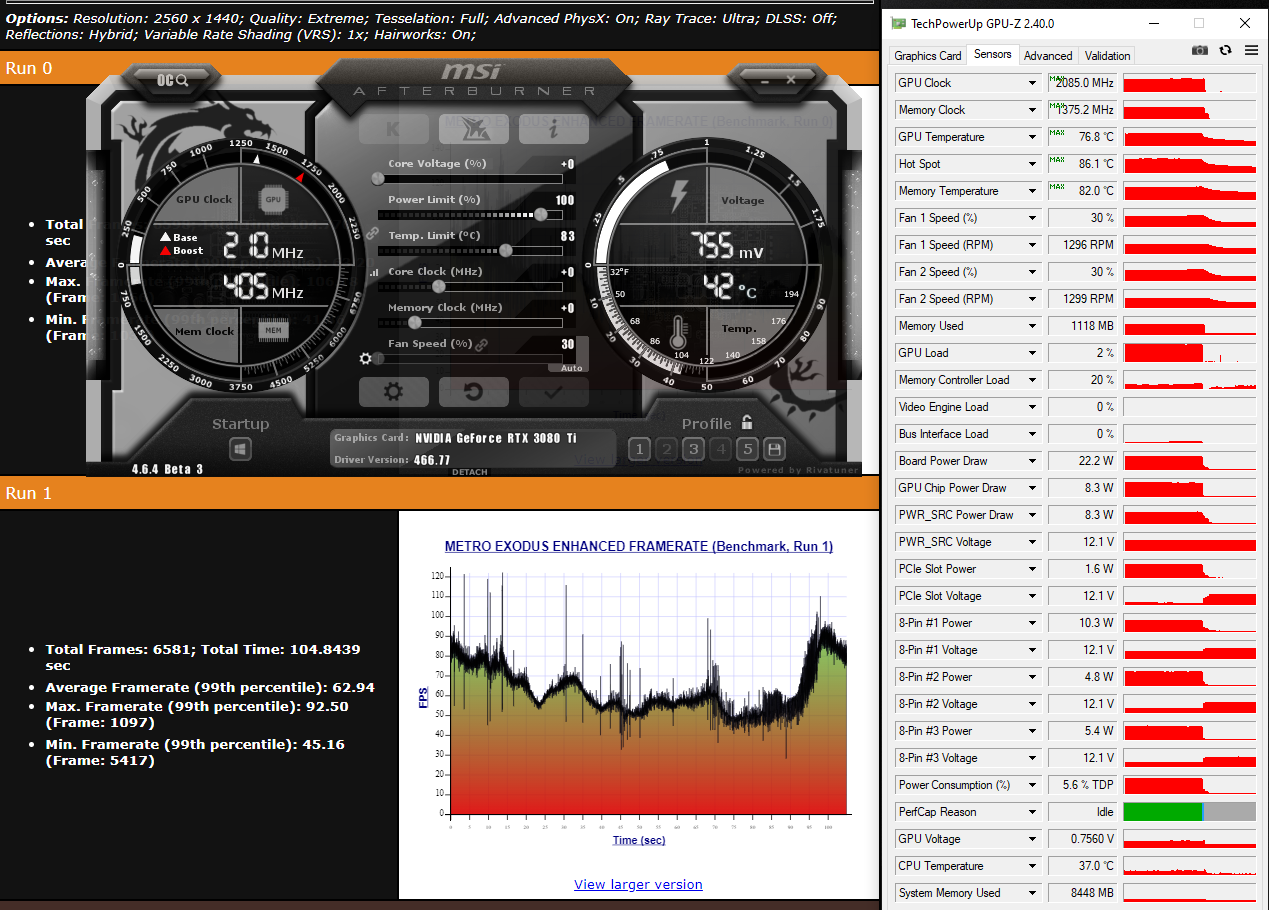Open the GPU-Z hamburger menu
Viewport: 1269px width, 910px height.
(x=1251, y=50)
